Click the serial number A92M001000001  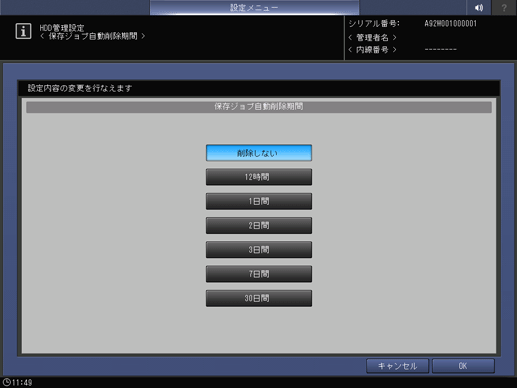[450, 24]
